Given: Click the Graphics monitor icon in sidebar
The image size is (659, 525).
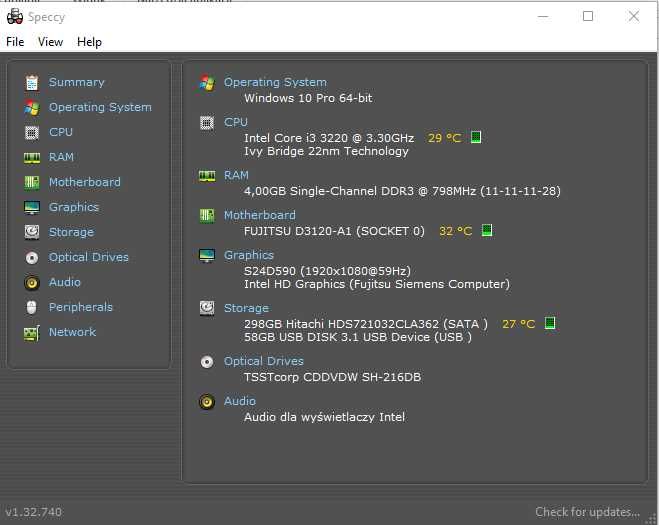Looking at the screenshot, I should (x=32, y=207).
